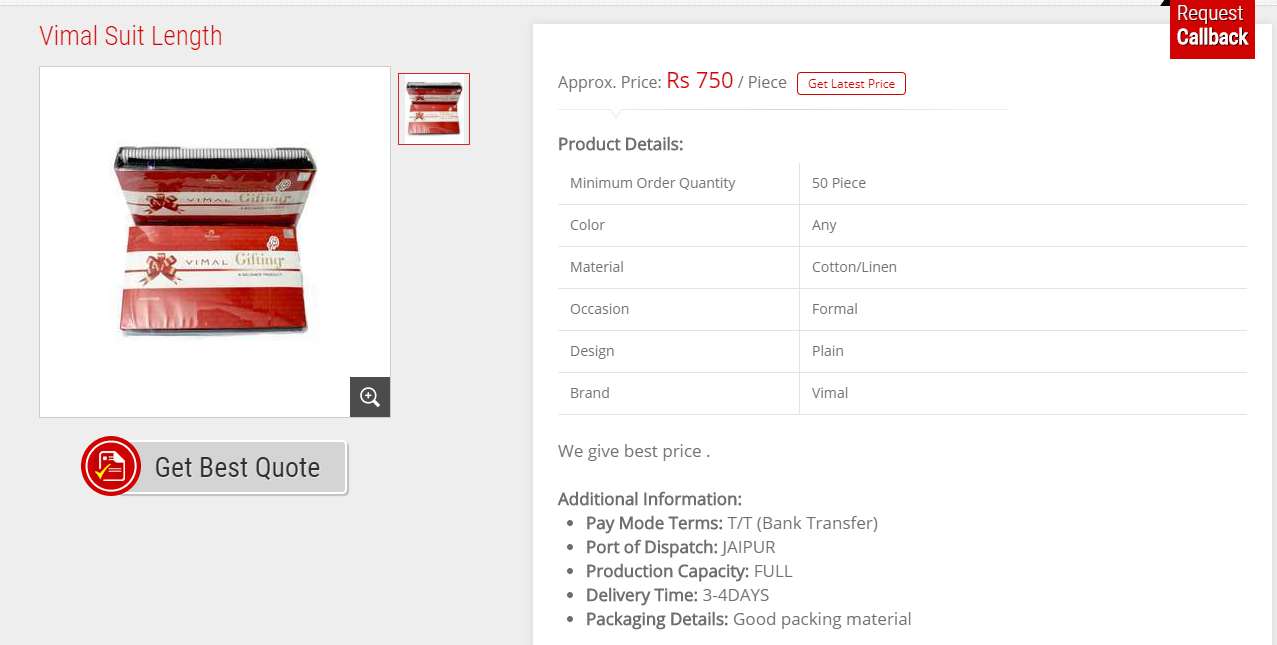The width and height of the screenshot is (1277, 645).
Task: Click the 'Brand' row label
Action: click(x=590, y=393)
